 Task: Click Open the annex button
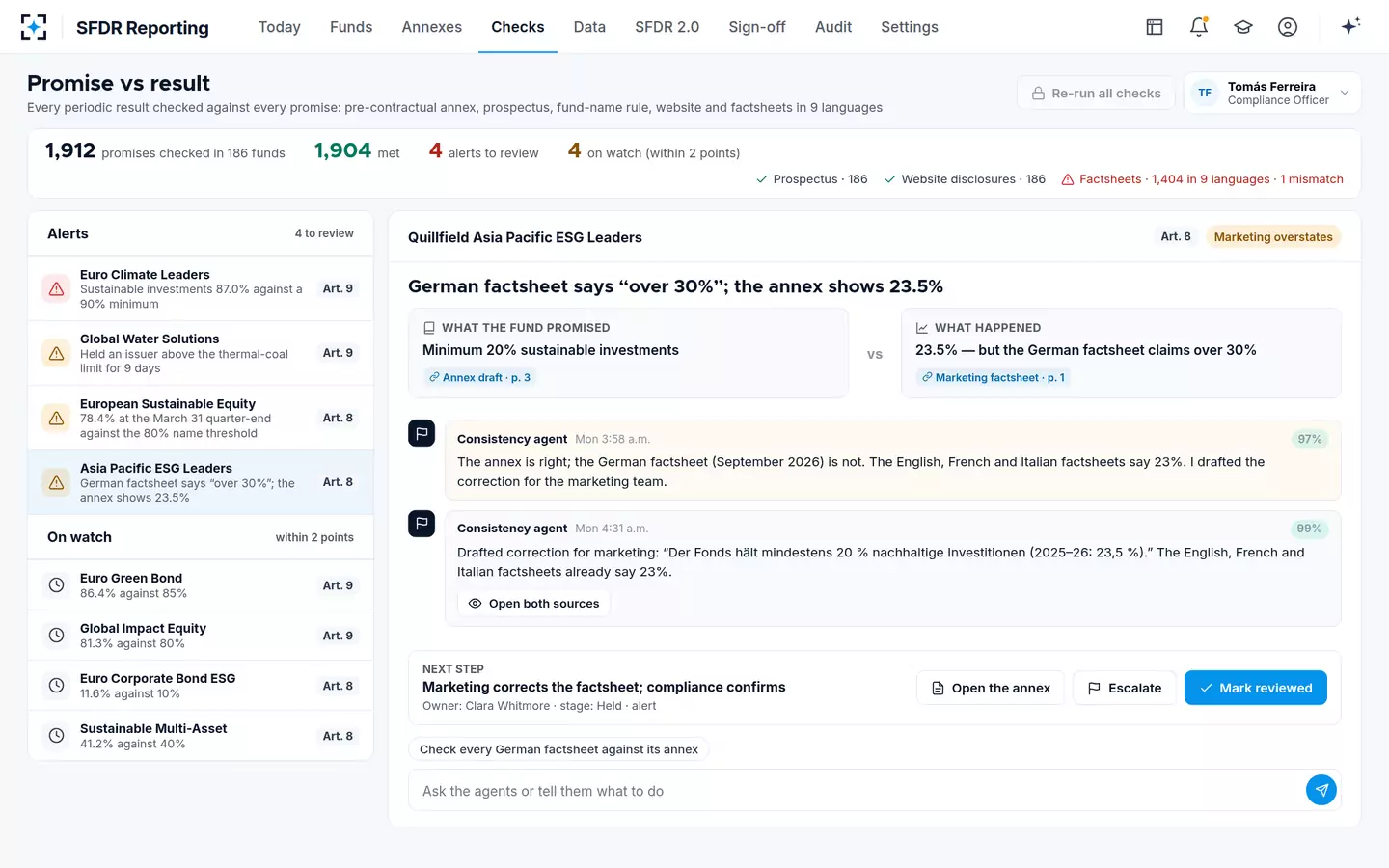(991, 688)
